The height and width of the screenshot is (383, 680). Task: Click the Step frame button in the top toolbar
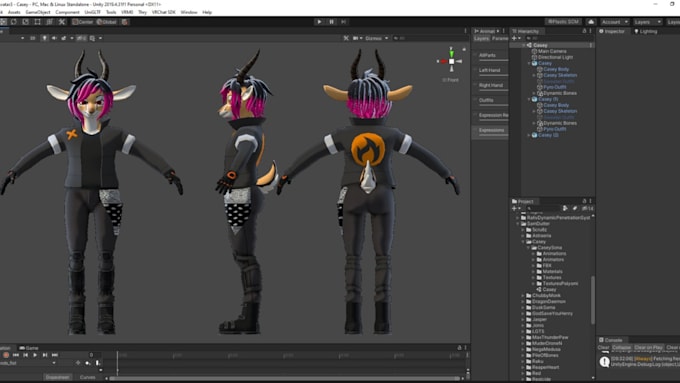343,22
